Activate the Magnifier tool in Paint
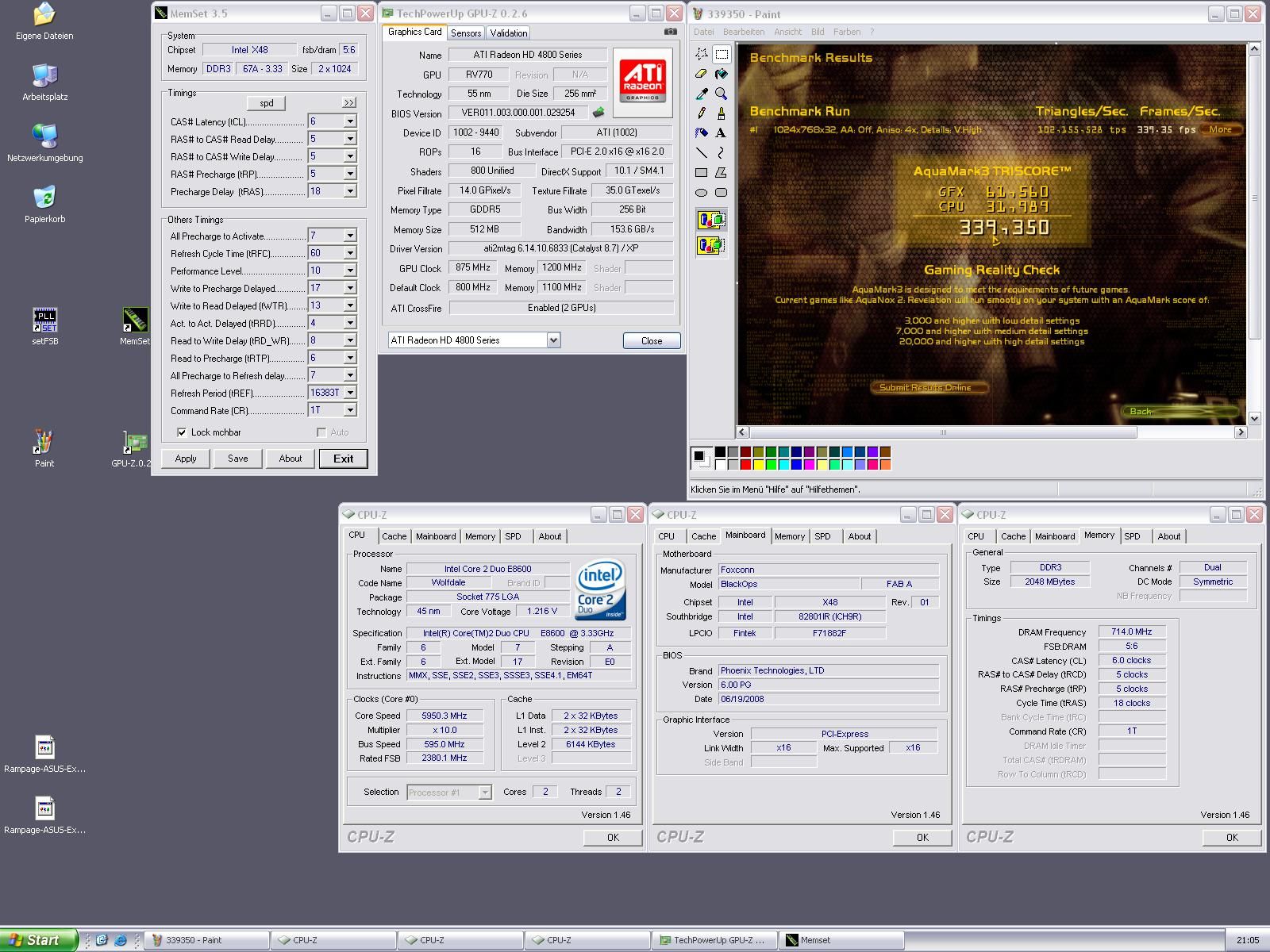 (721, 94)
